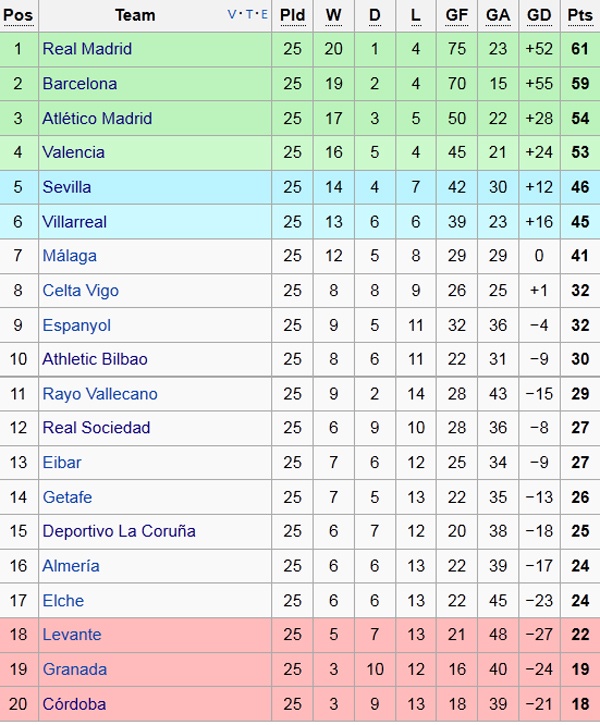Viewport: 600px width, 725px height.
Task: Visit the Espanyol team page
Action: [x=76, y=325]
